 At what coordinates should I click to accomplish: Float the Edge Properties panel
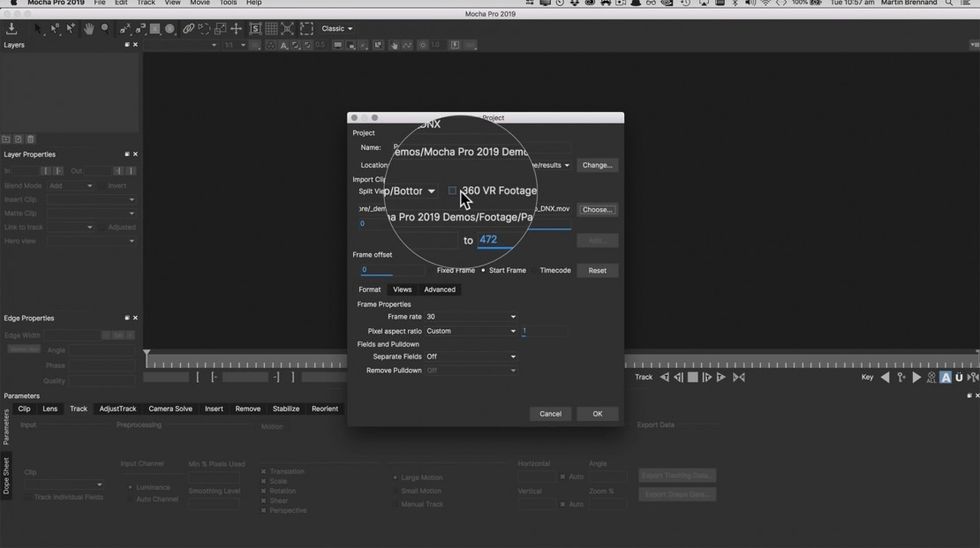click(x=127, y=318)
